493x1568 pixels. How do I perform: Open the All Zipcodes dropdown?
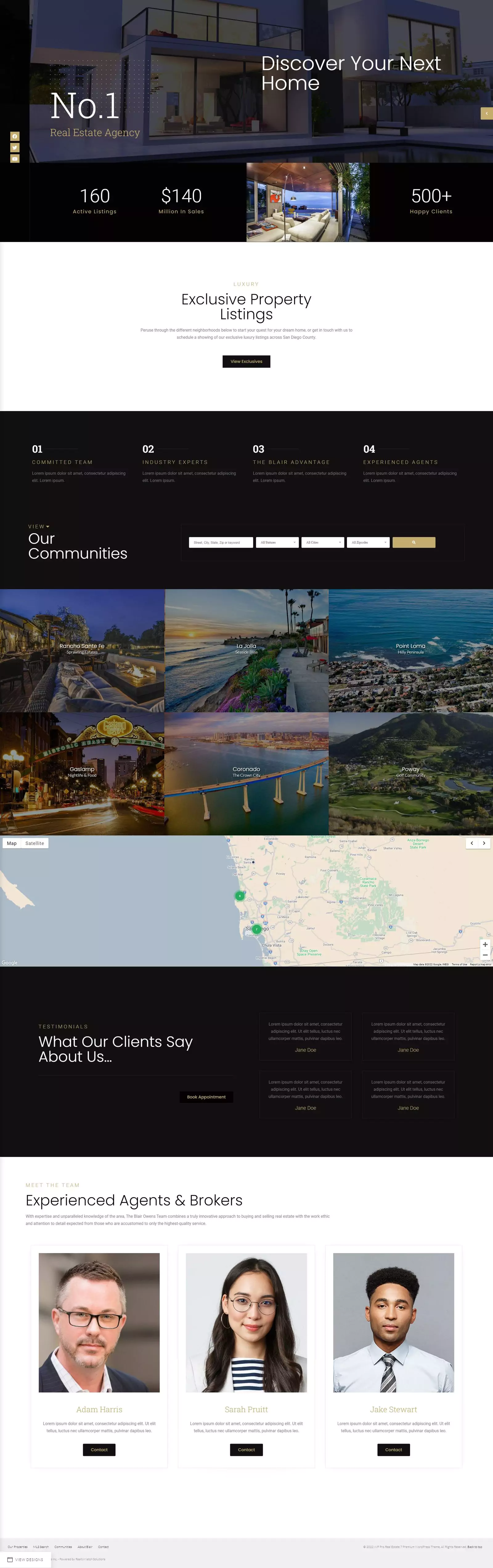[368, 542]
